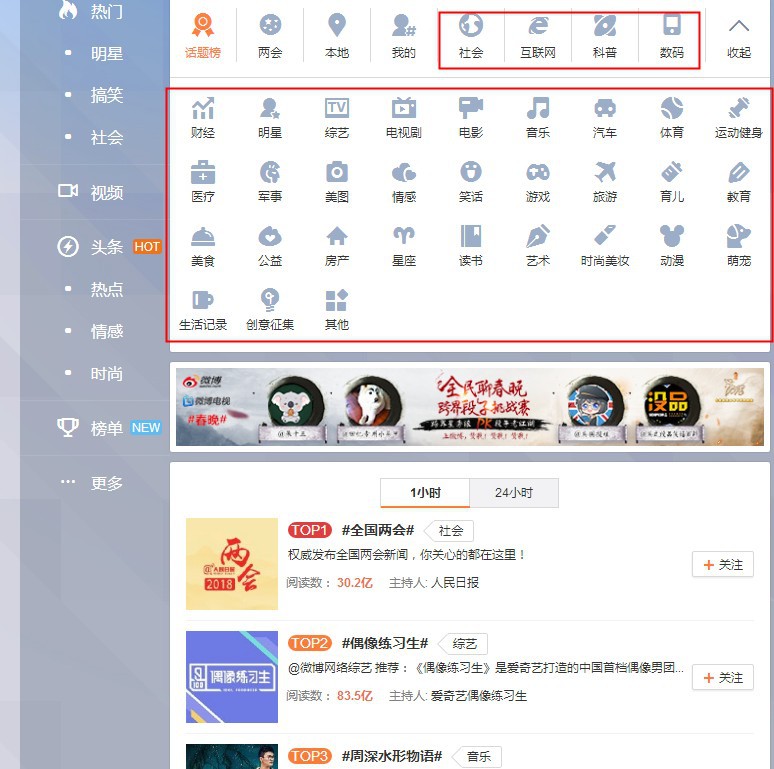Select the 房产 real estate category
Viewport: 774px width, 769px height.
337,246
